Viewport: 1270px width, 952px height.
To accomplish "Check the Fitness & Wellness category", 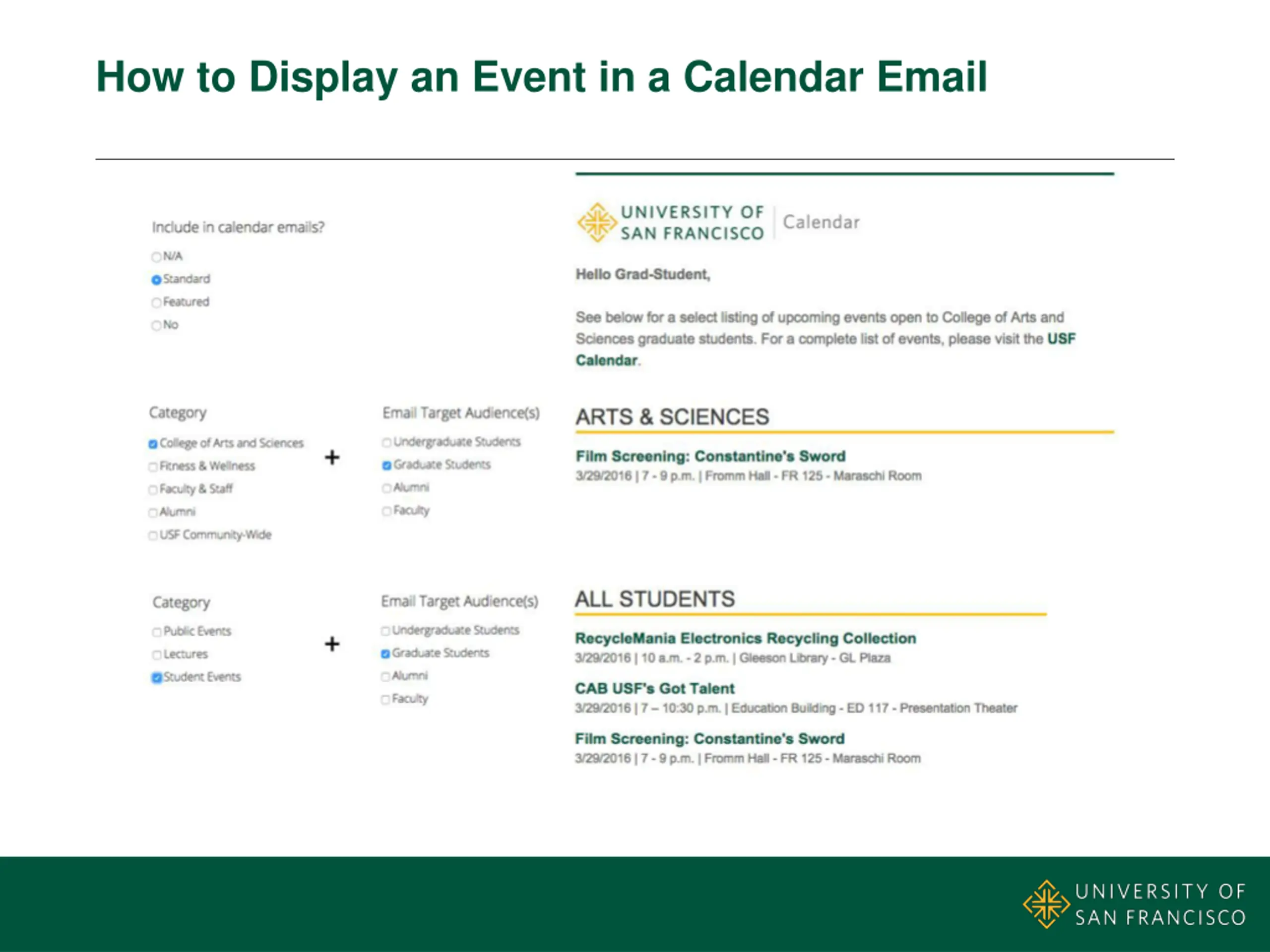I will pyautogui.click(x=153, y=467).
